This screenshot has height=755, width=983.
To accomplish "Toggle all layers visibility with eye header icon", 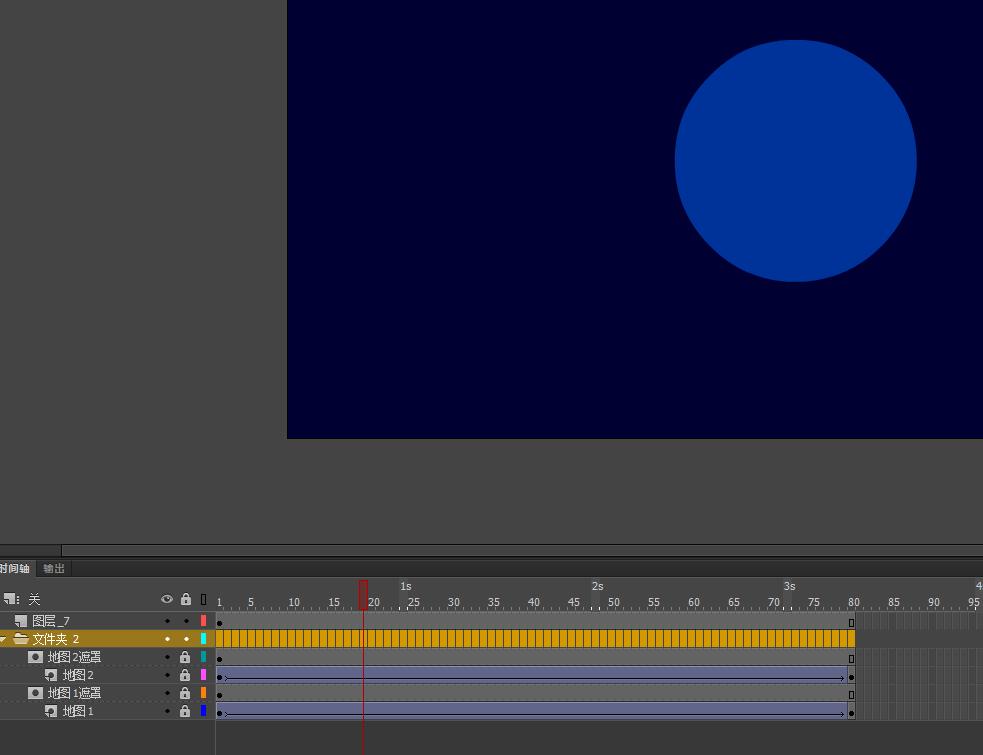I will (x=167, y=599).
